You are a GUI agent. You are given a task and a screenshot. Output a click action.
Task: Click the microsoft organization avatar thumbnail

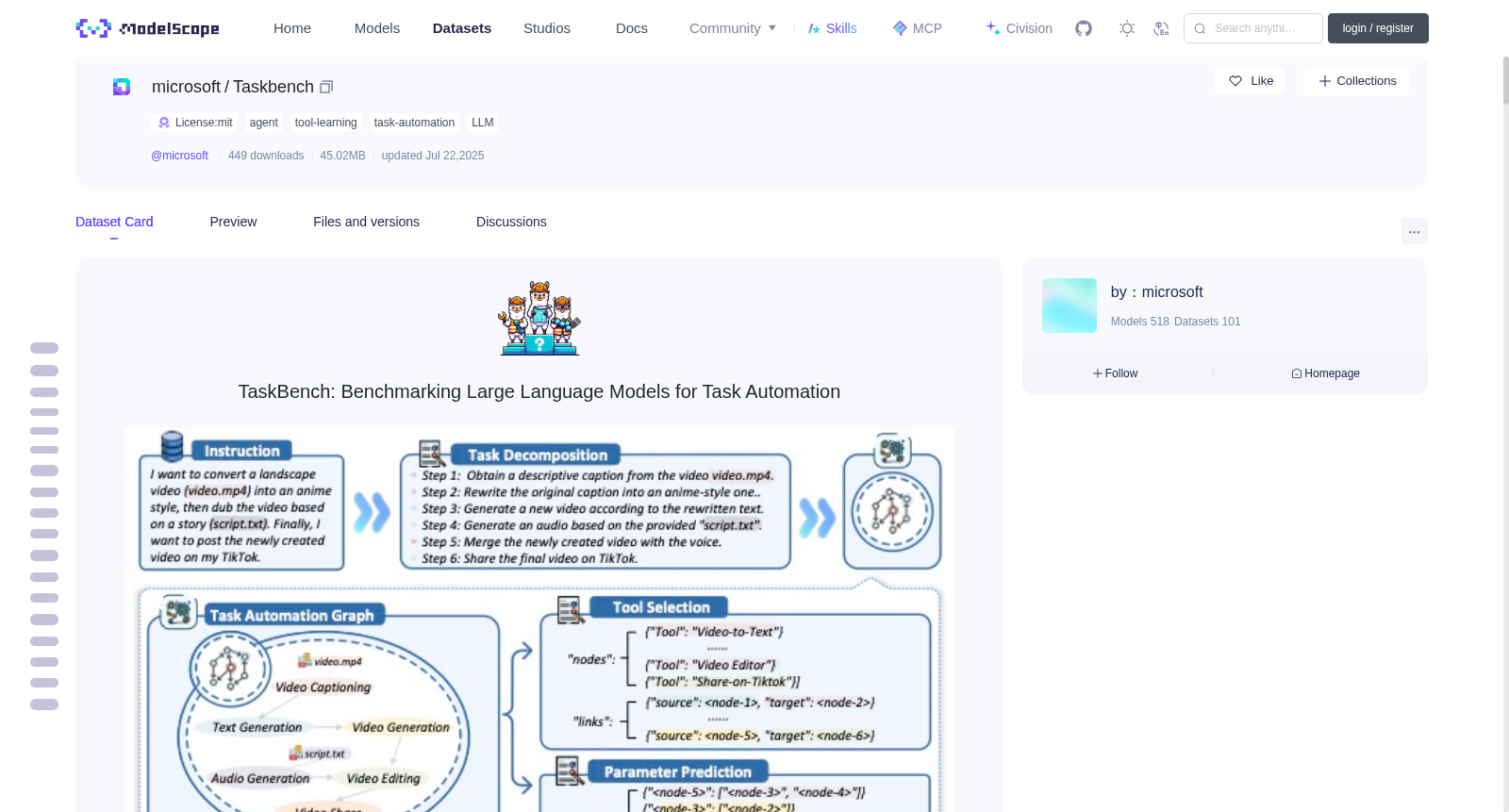pyautogui.click(x=1070, y=306)
